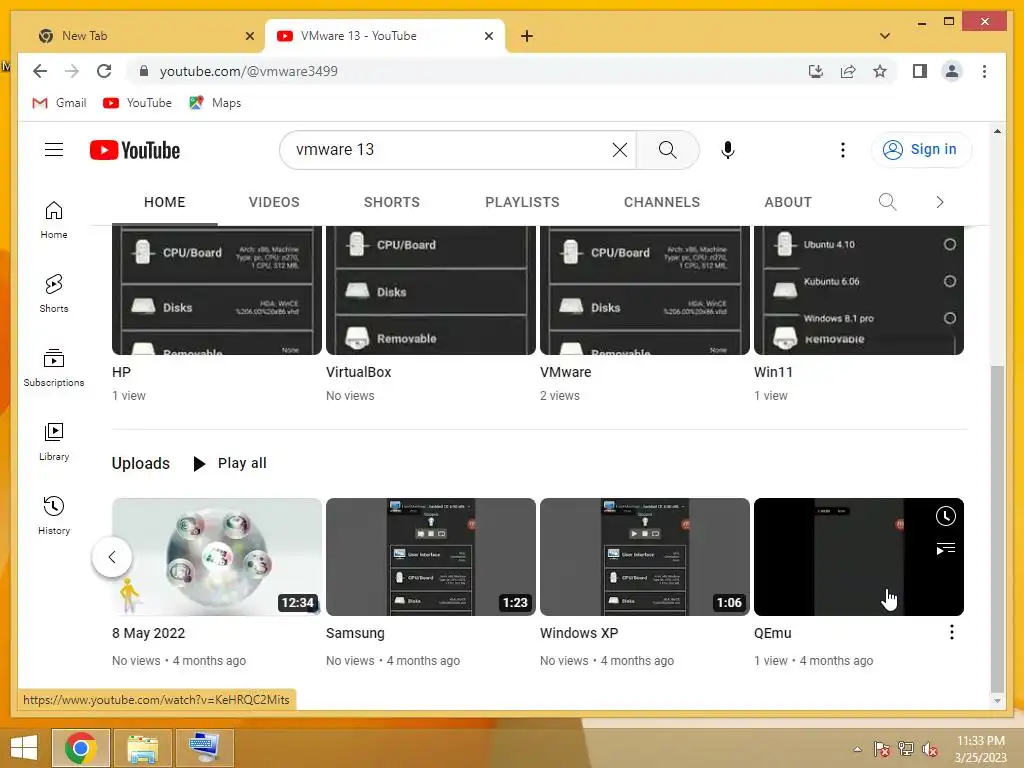The height and width of the screenshot is (768, 1024).
Task: Clear the search box with X icon
Action: pos(620,150)
